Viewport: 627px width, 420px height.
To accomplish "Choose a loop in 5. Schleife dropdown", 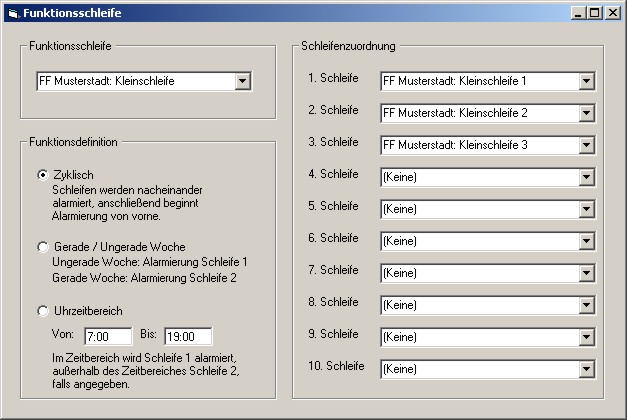I will [x=587, y=209].
